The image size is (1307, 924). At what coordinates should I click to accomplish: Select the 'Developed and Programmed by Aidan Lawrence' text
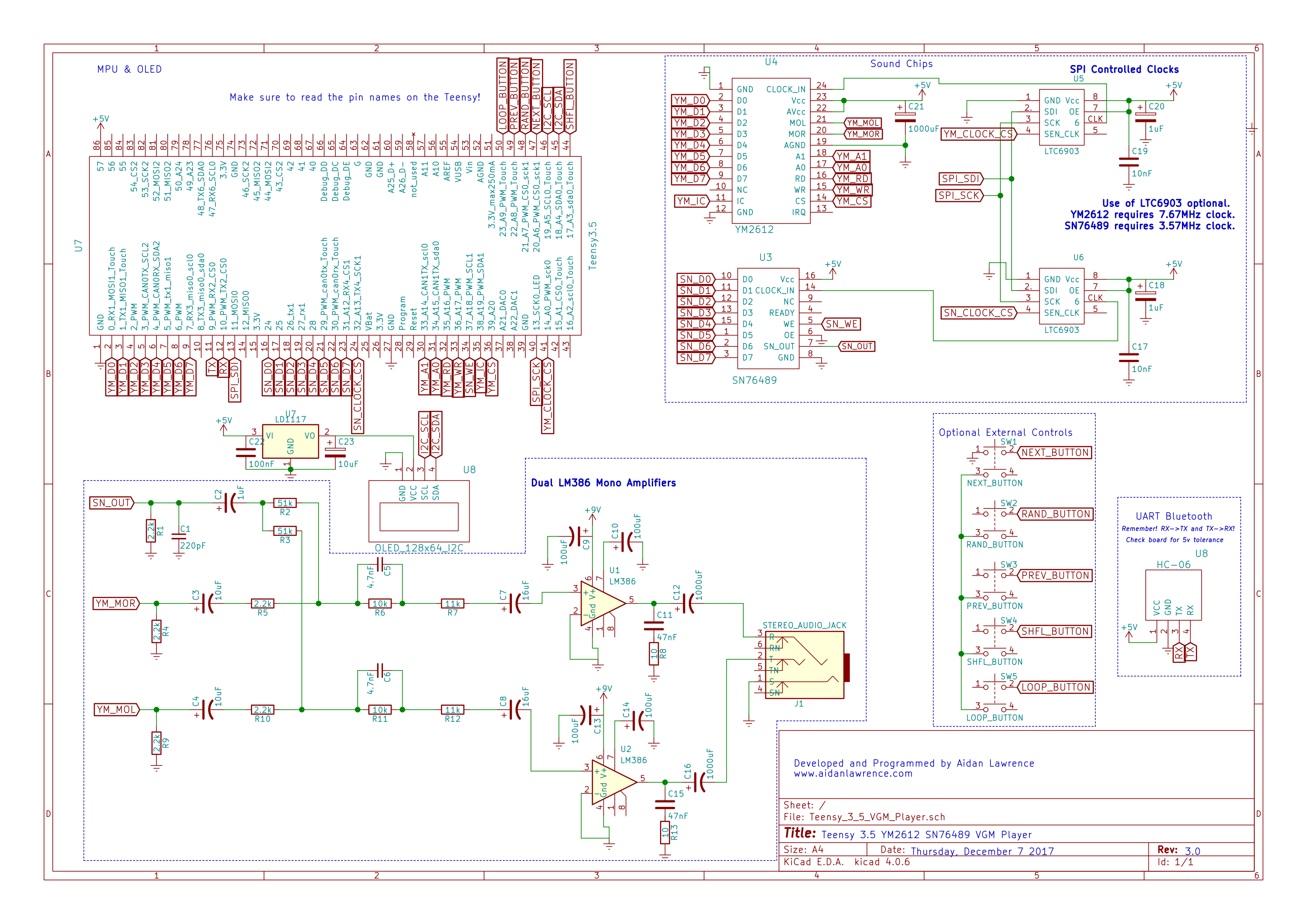click(914, 763)
